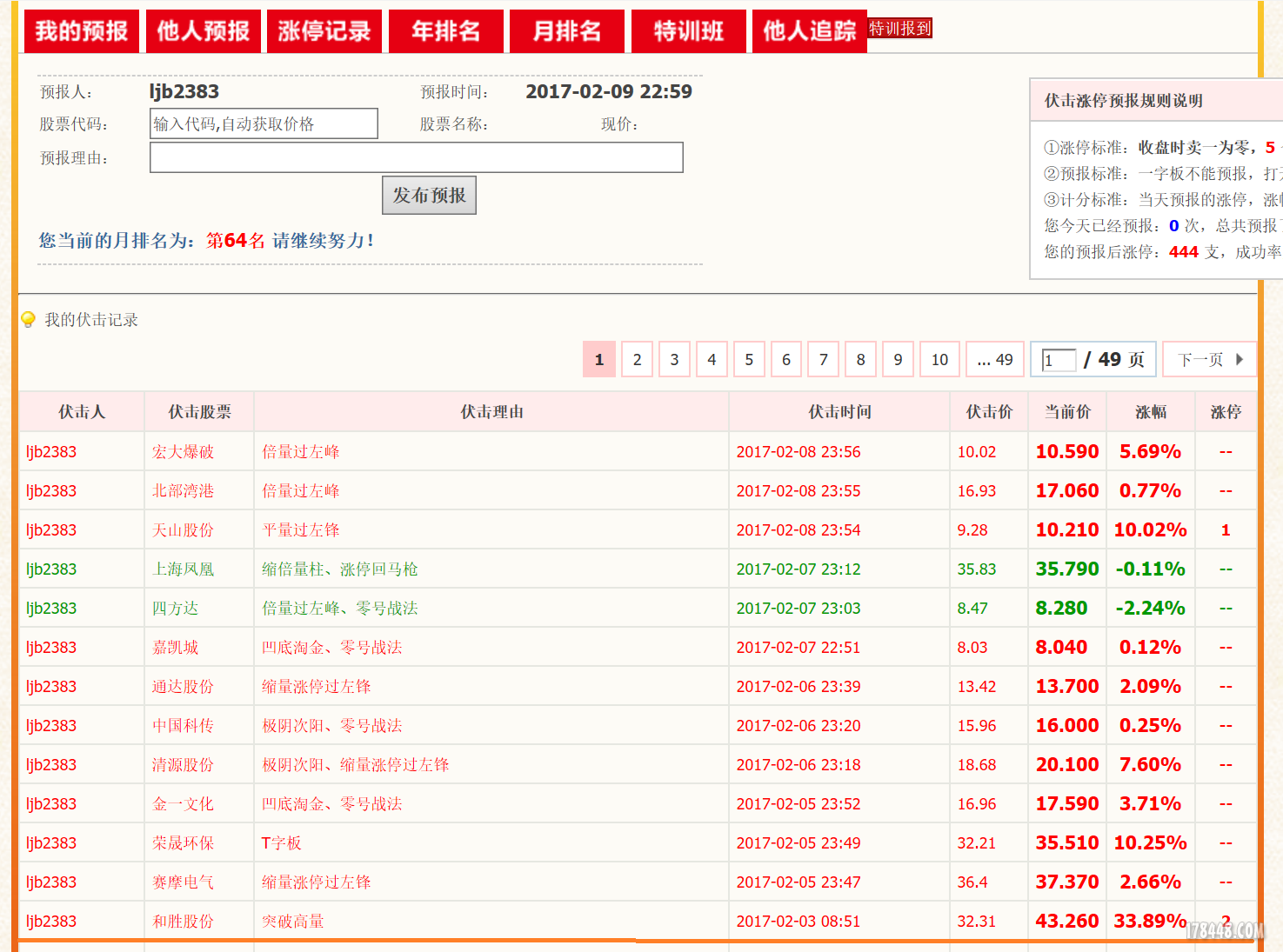This screenshot has width=1283, height=952.
Task: Click the 预报理由 text input
Action: point(417,157)
